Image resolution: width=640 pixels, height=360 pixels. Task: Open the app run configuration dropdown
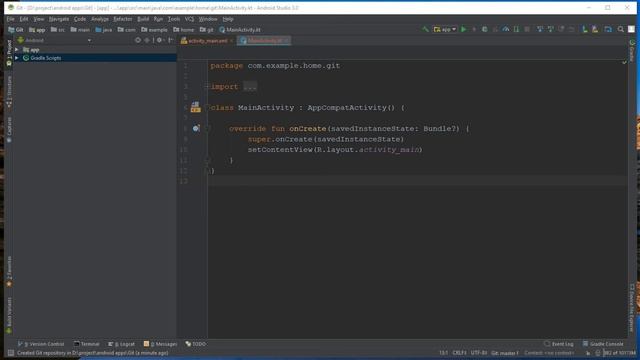[445, 29]
